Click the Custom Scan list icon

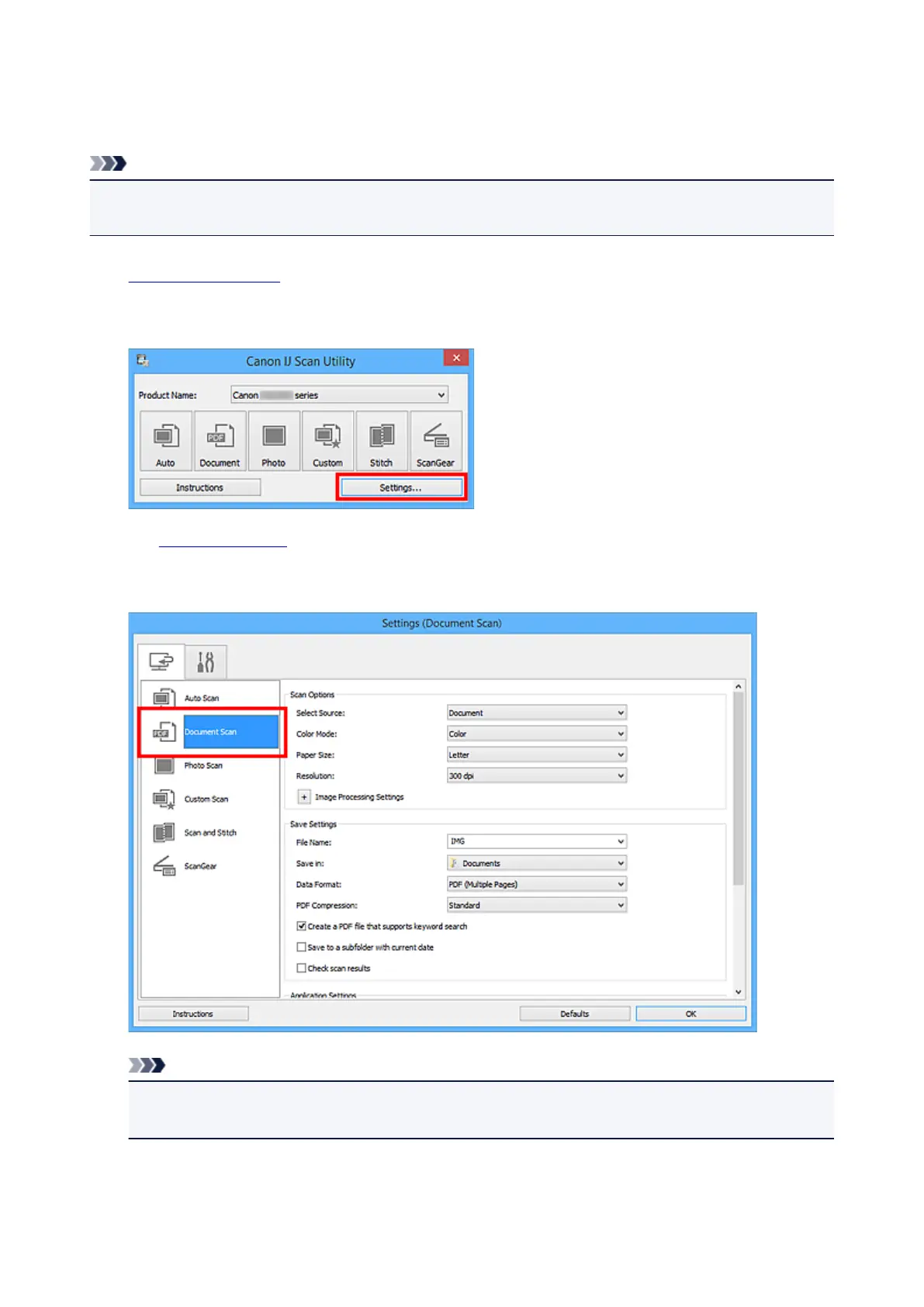click(x=164, y=799)
